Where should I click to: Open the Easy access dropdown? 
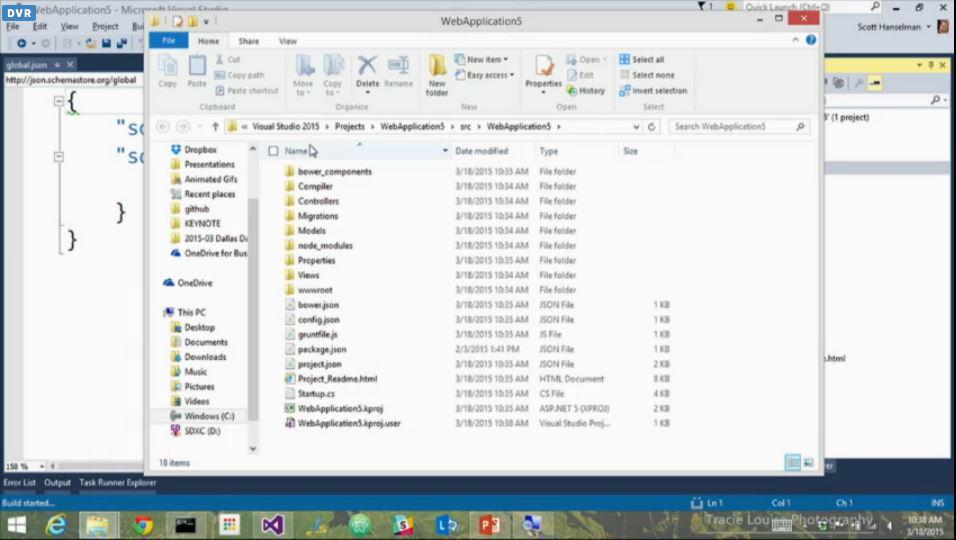485,75
